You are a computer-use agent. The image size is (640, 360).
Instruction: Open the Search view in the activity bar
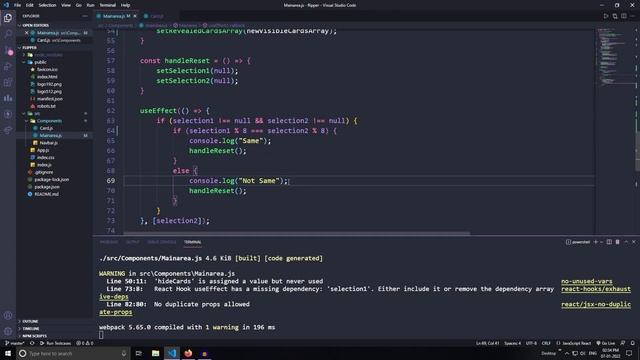8,34
